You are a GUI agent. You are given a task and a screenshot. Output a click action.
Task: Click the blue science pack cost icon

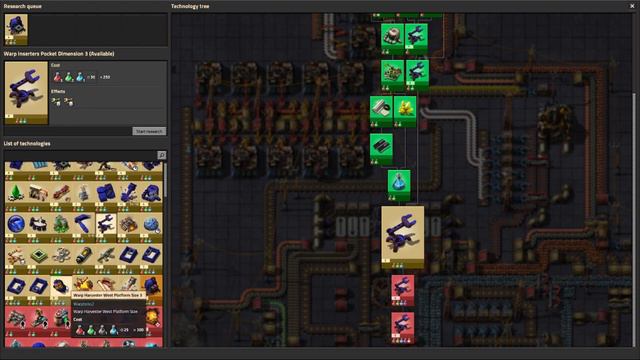[80, 77]
